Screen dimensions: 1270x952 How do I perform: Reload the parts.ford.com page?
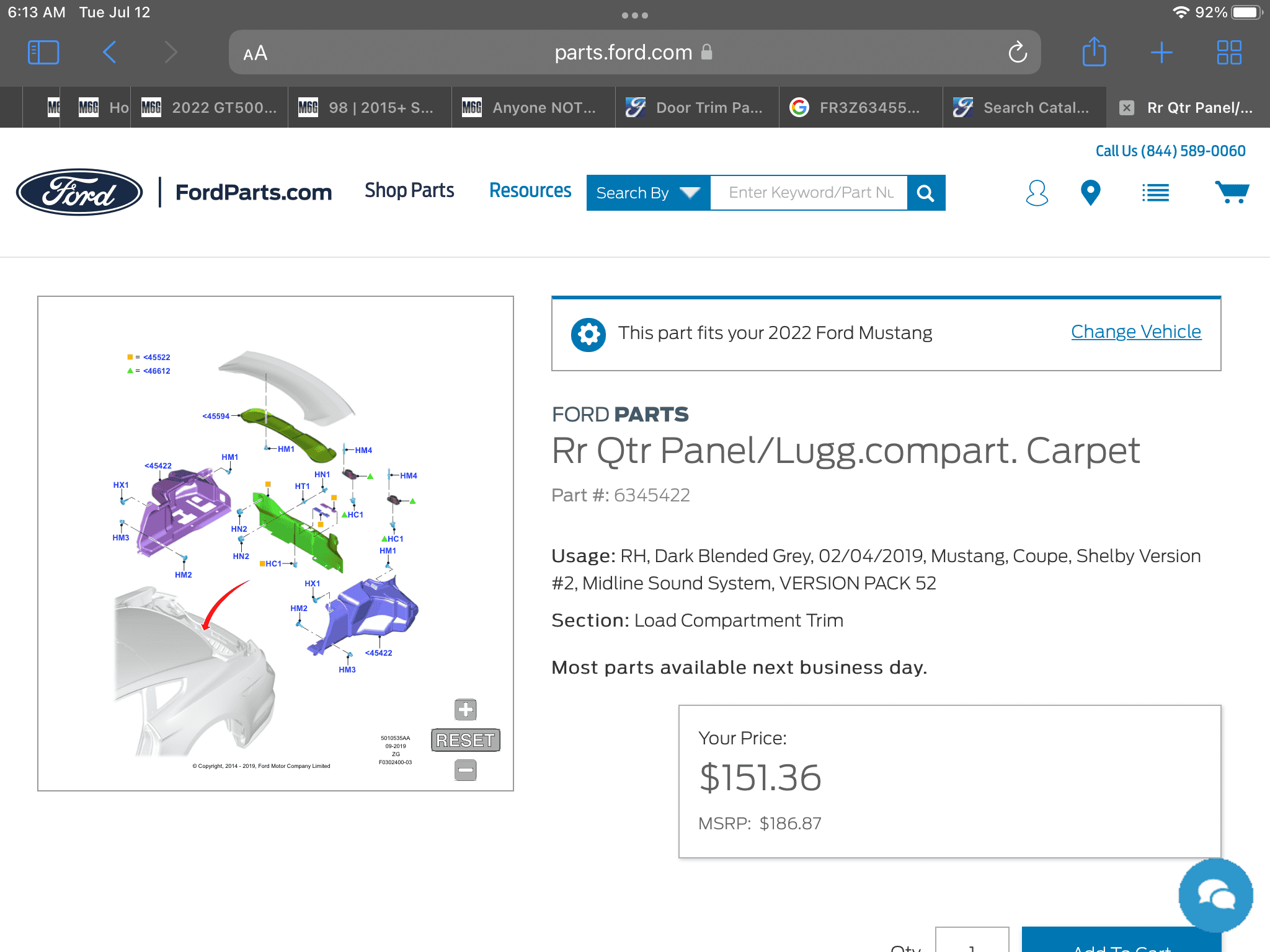point(1018,53)
